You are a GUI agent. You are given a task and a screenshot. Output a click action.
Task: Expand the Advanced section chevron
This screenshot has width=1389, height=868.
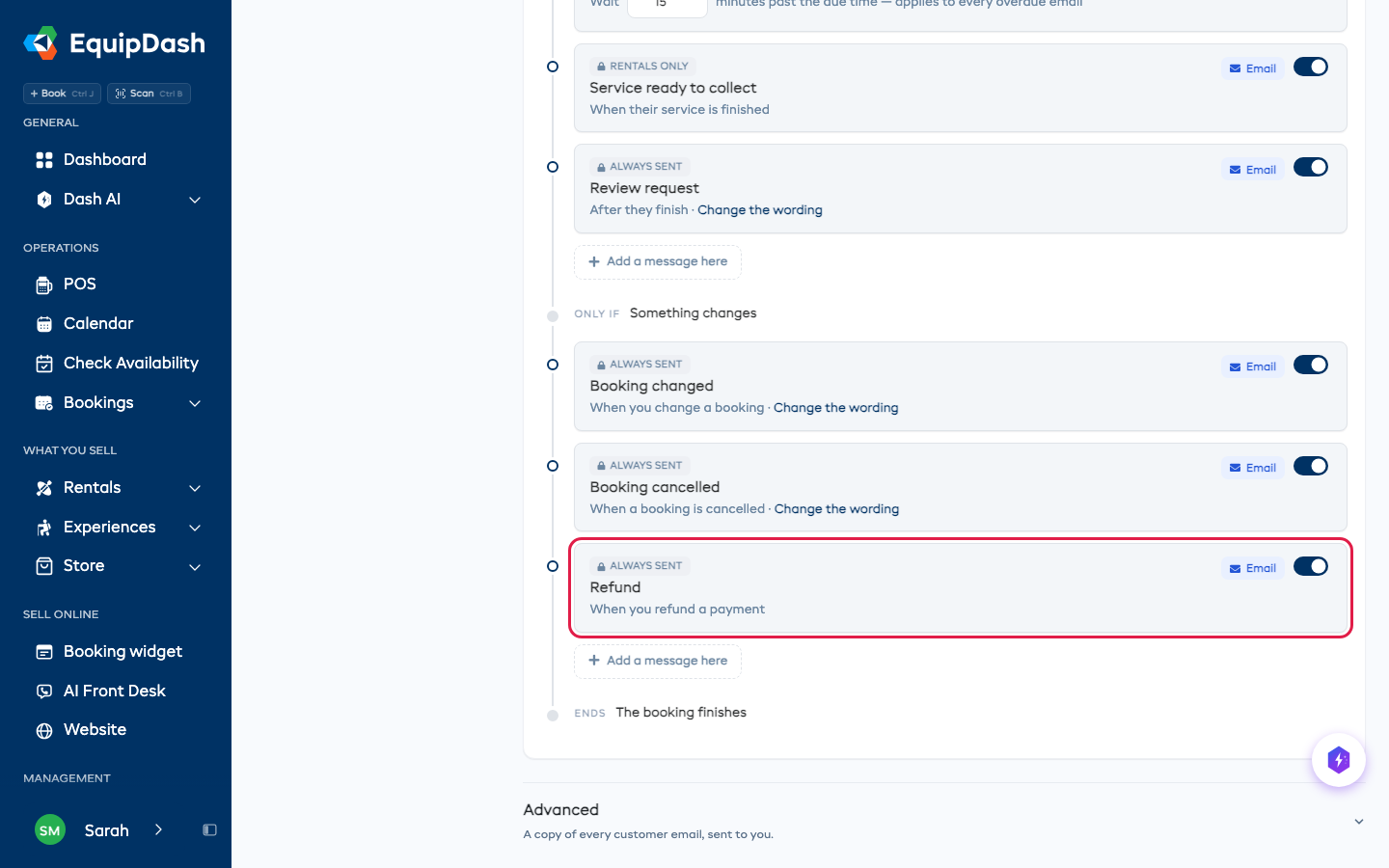tap(1359, 822)
